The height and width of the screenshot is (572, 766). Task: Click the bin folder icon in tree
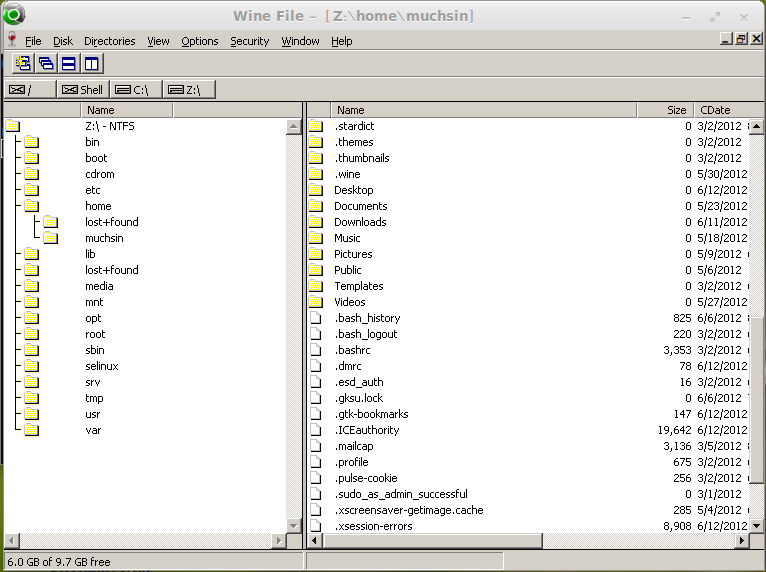click(x=32, y=142)
